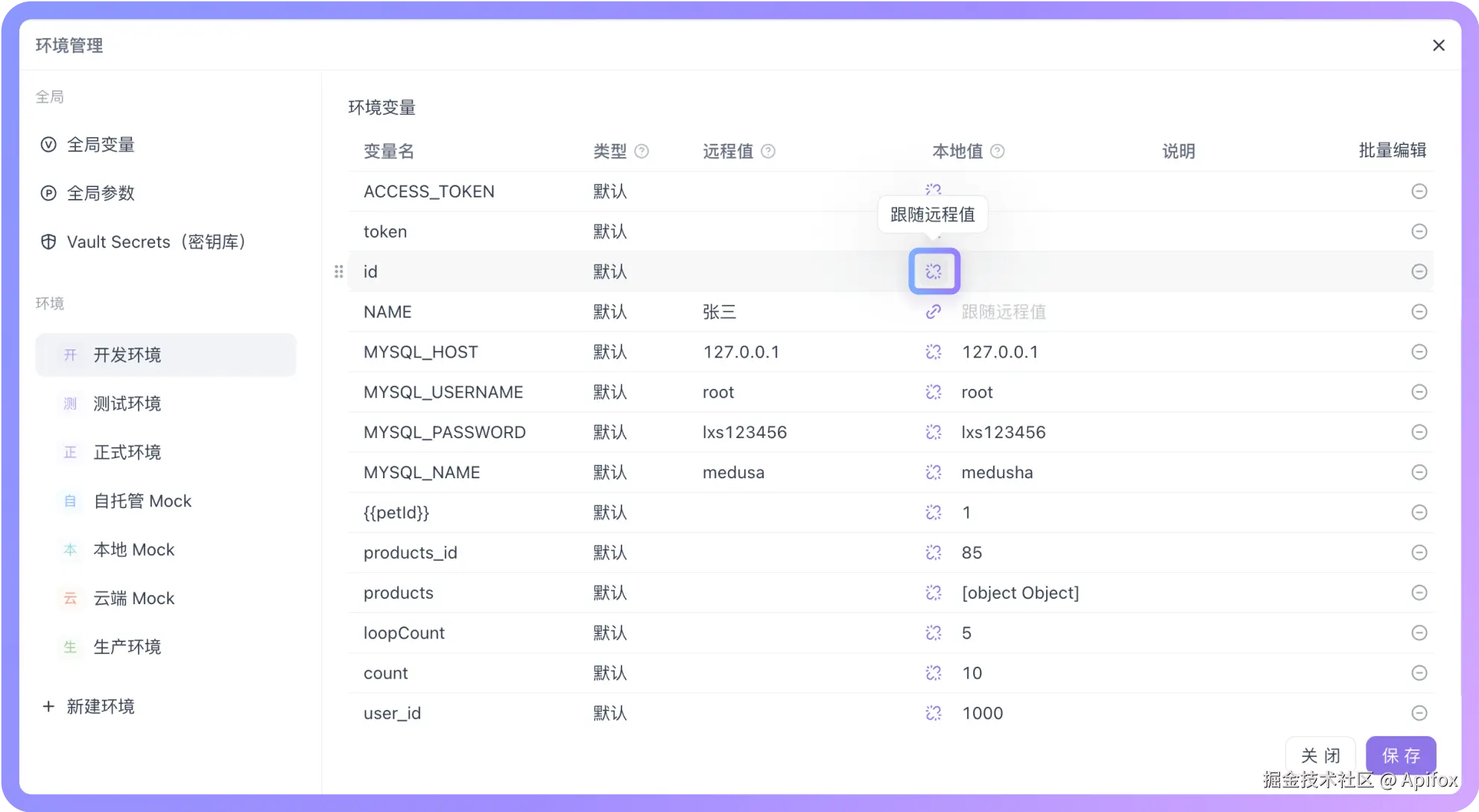The width and height of the screenshot is (1479, 812).
Task: Delete the MYSQL_PASSWORD row with the minus icon
Action: pyautogui.click(x=1419, y=433)
